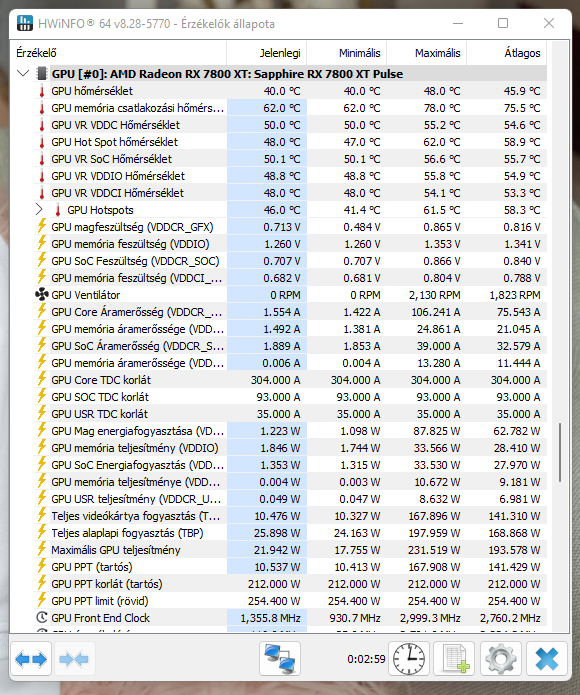Open the remote monitoring network computers button
Image resolution: width=580 pixels, height=695 pixels.
coord(280,660)
